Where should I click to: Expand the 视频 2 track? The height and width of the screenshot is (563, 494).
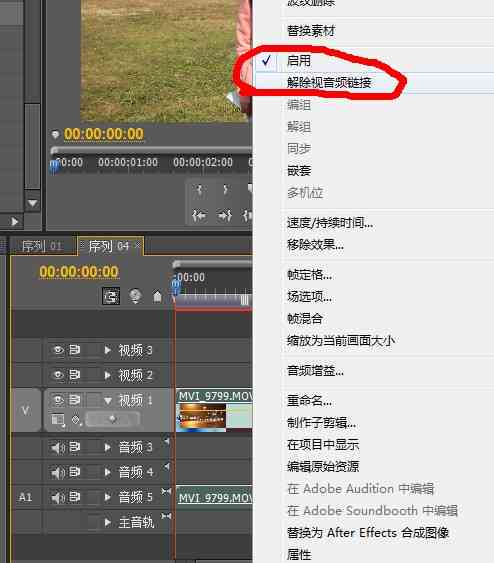[x=107, y=375]
